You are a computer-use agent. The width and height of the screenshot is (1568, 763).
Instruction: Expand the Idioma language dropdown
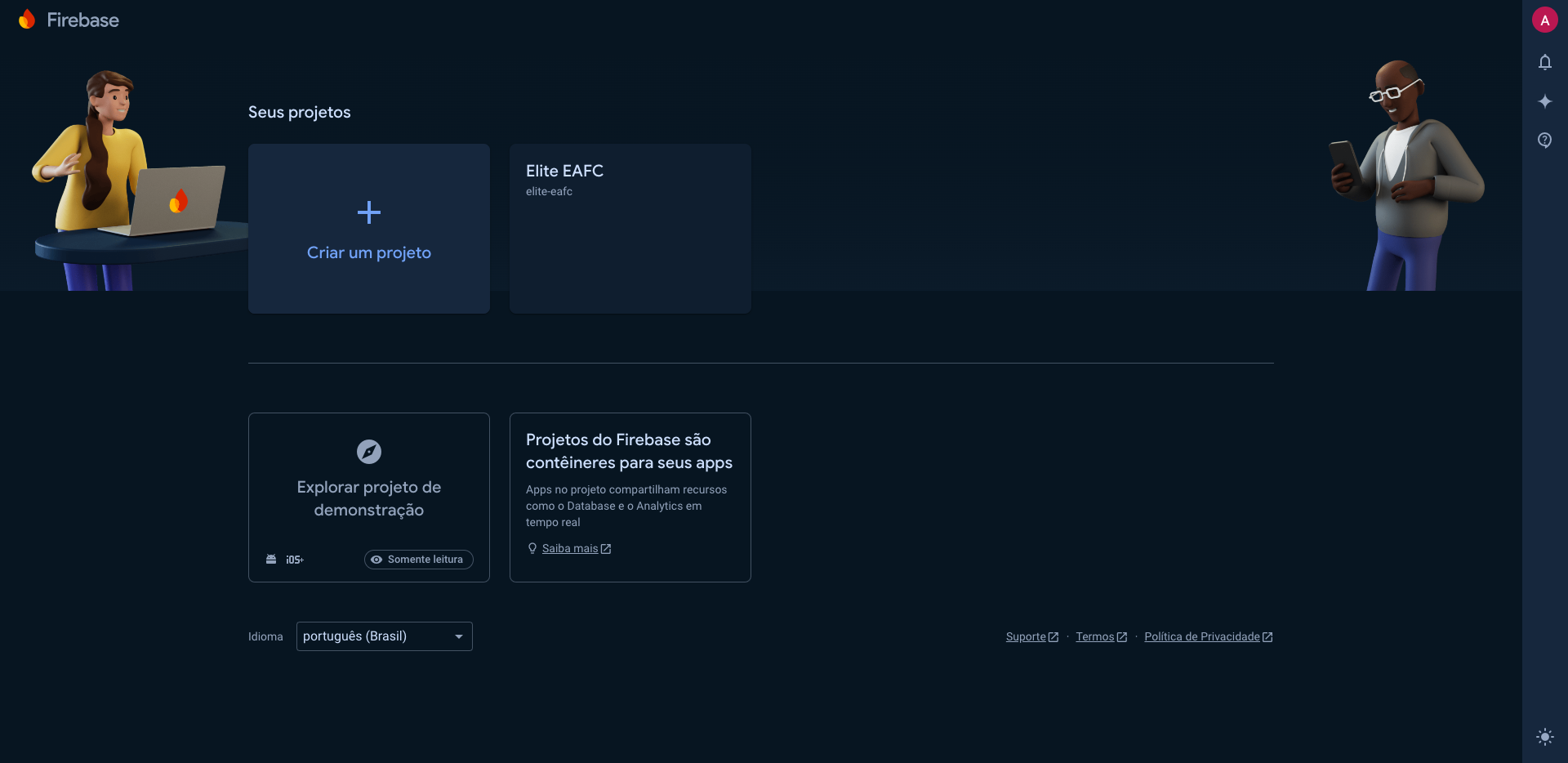(376, 636)
